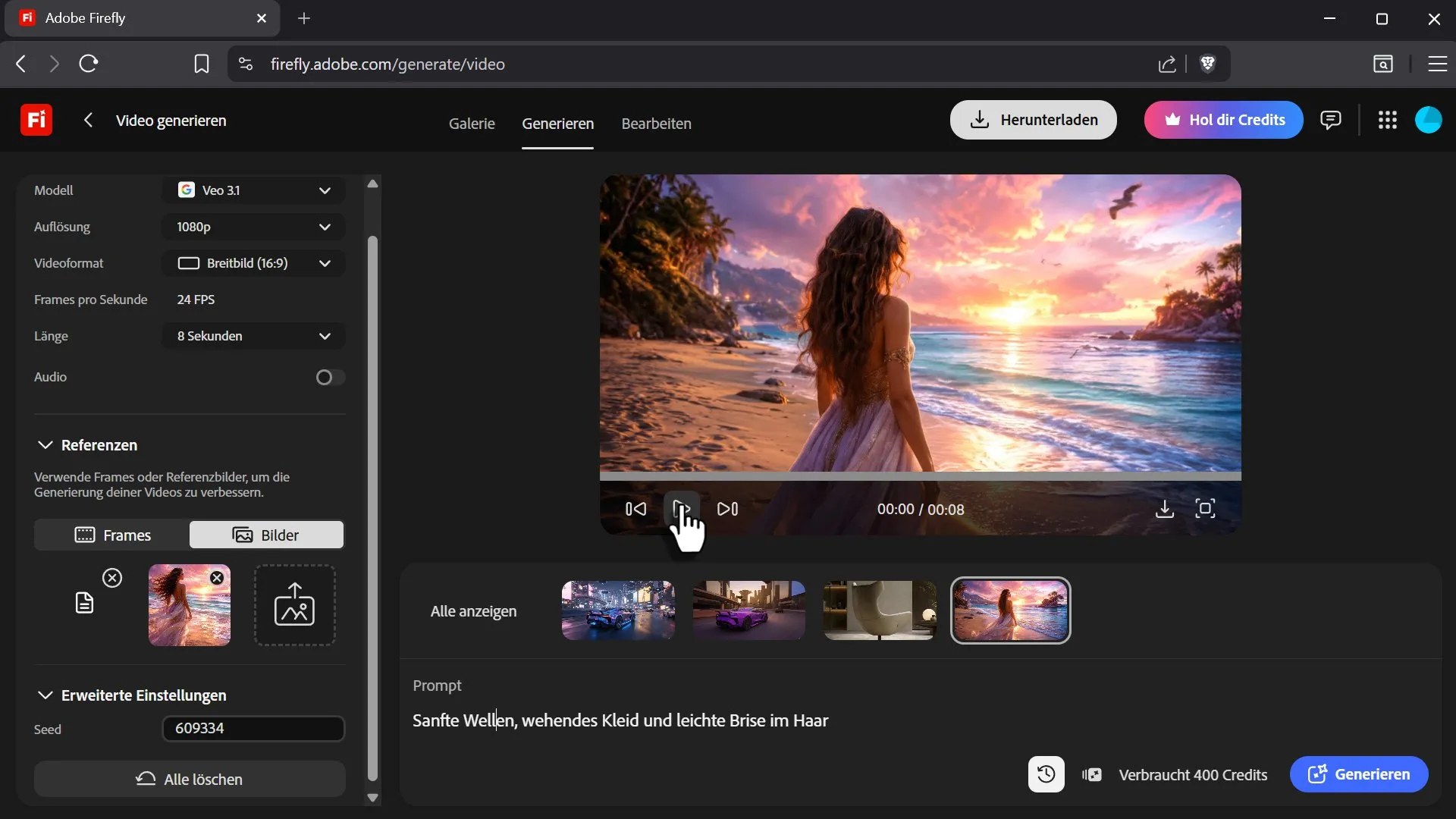Screen dimensions: 1456x819
Task: Navigate browser back
Action: (x=21, y=64)
